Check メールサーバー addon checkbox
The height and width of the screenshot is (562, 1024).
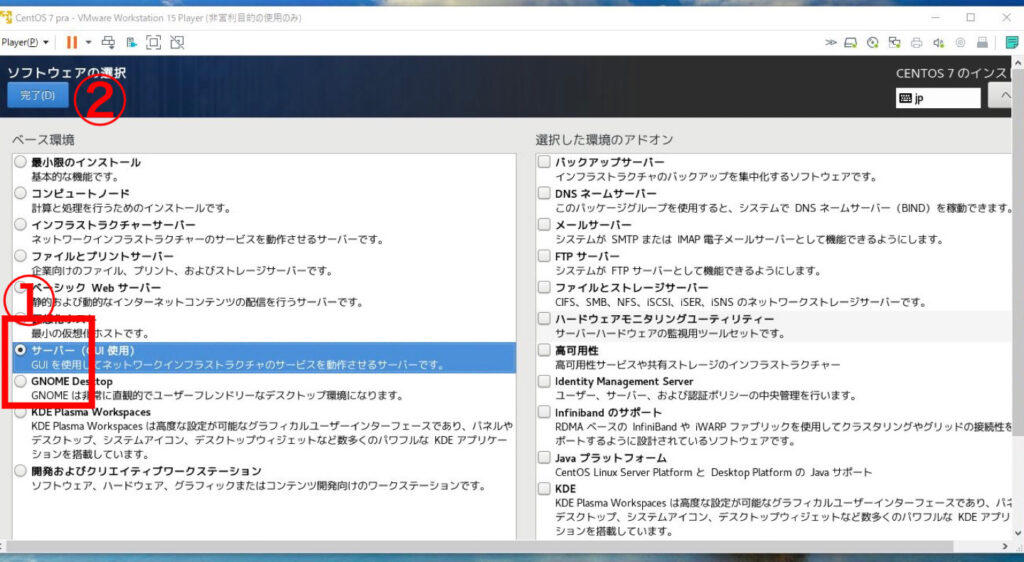coord(544,224)
